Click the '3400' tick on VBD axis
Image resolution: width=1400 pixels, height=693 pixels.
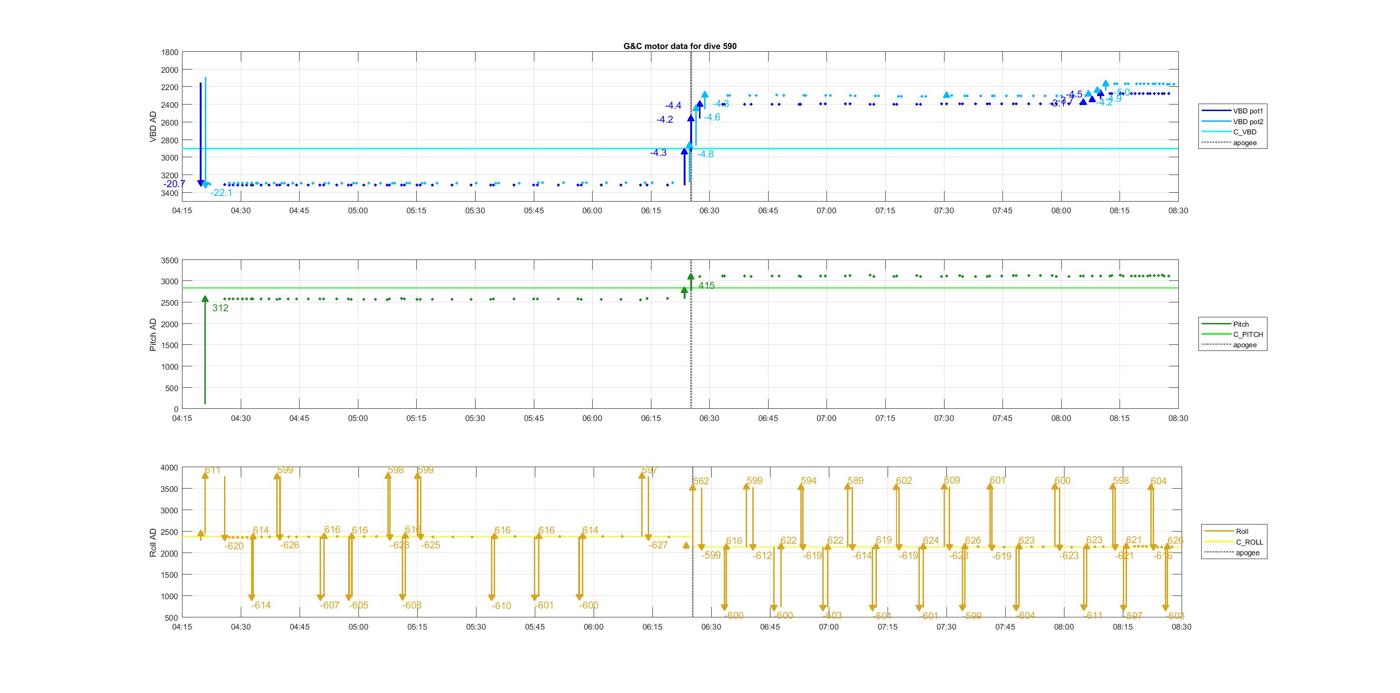[170, 193]
